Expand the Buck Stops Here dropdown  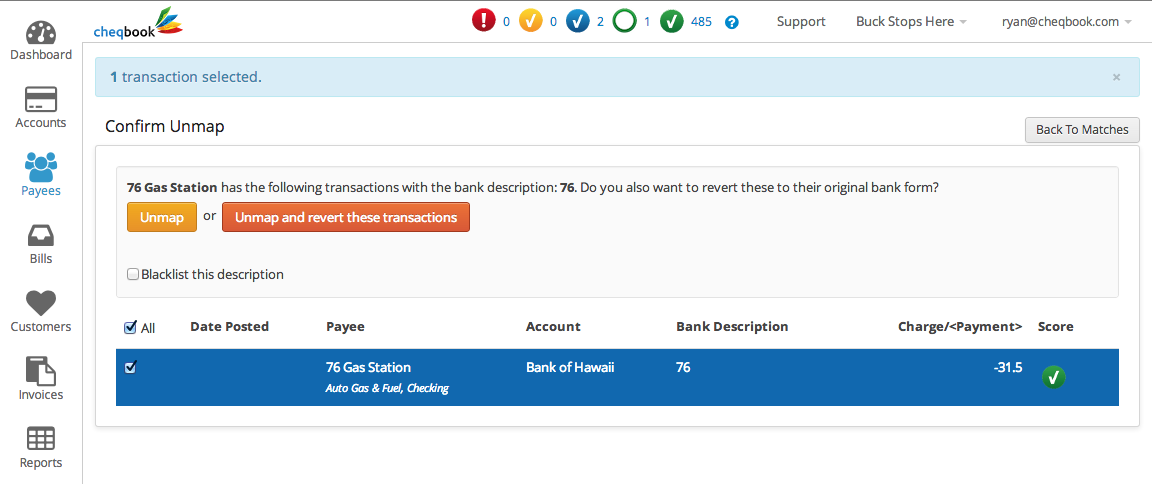point(911,21)
